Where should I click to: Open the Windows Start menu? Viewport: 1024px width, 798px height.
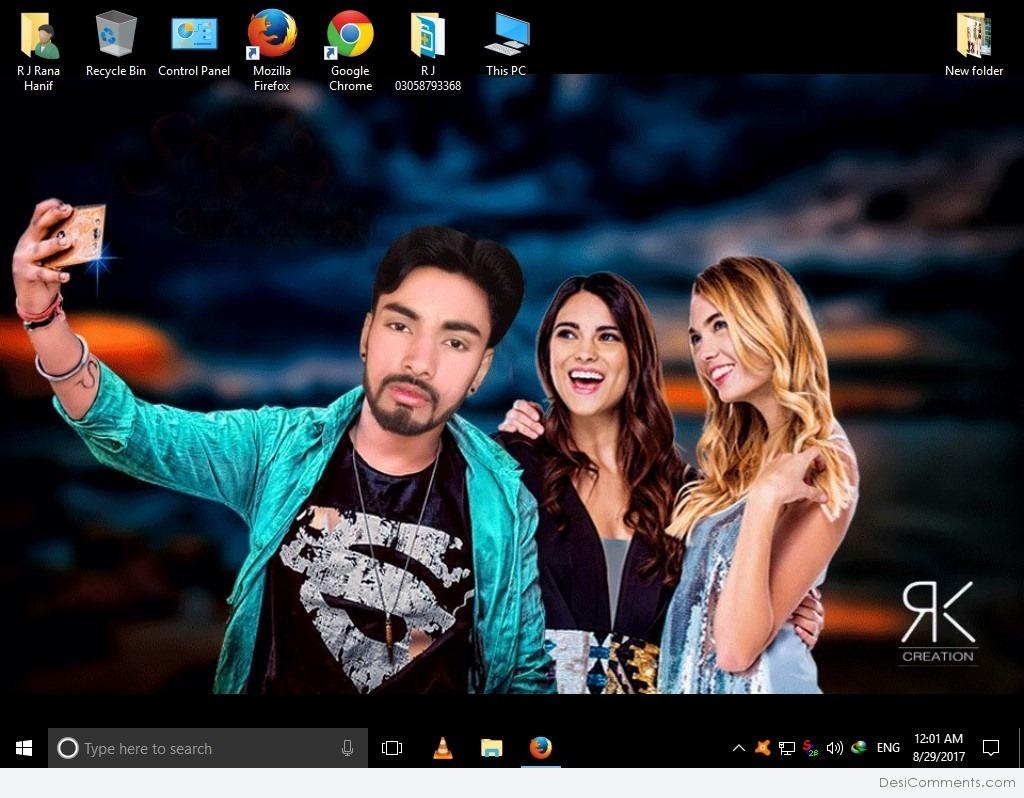coord(24,748)
